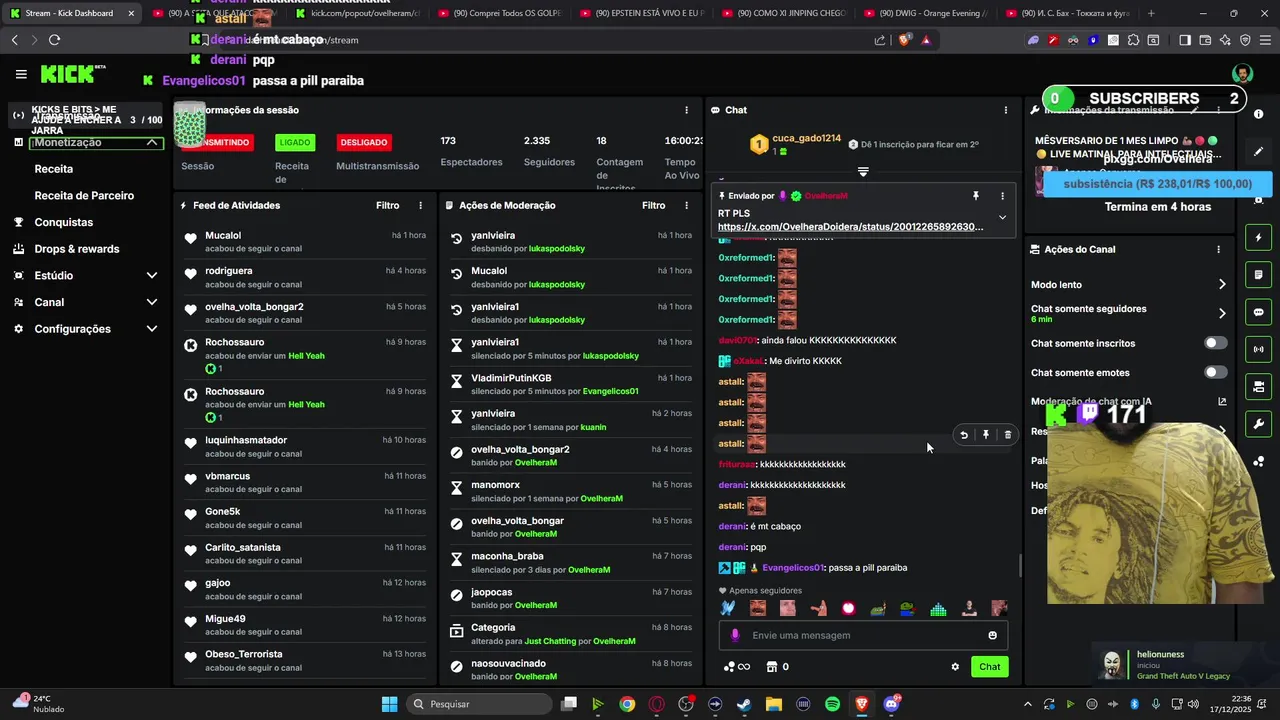Open Filtro in Ações de Moderação
This screenshot has width=1280, height=720.
click(x=654, y=205)
